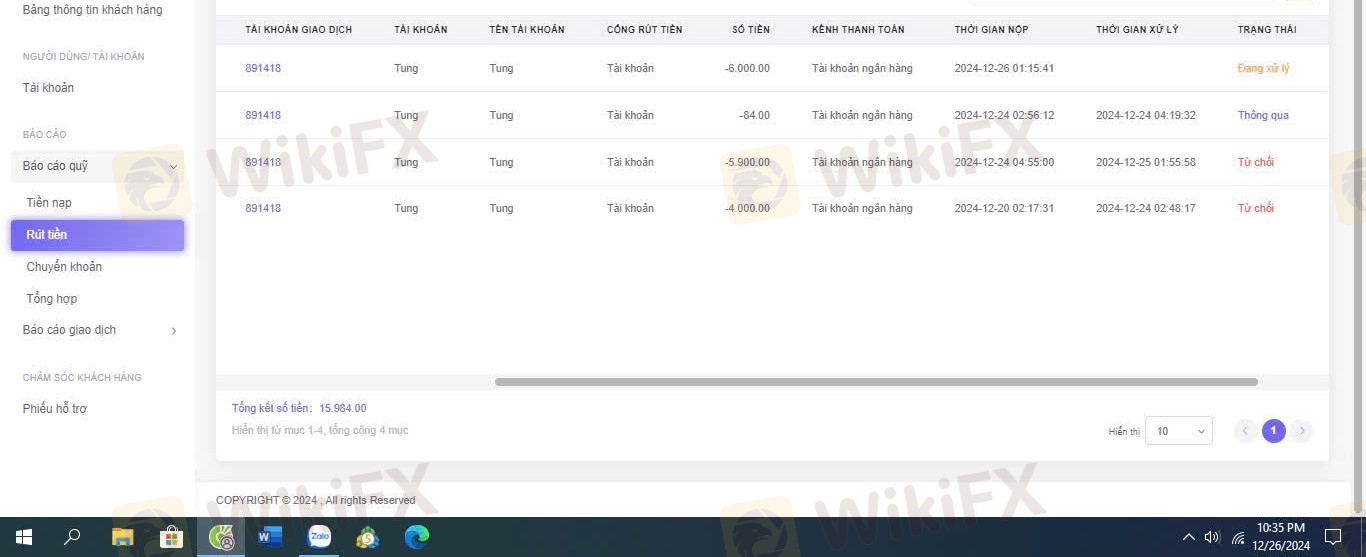Click processing time 2024-12-24 04:19:32
The height and width of the screenshot is (557, 1366).
click(x=1146, y=115)
